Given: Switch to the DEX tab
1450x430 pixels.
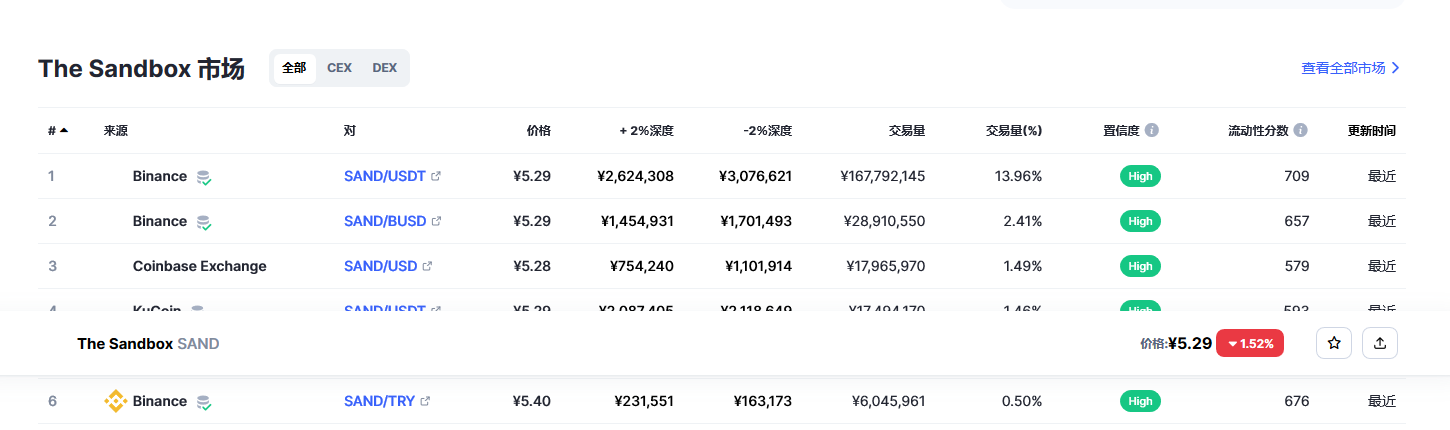Looking at the screenshot, I should coord(384,68).
